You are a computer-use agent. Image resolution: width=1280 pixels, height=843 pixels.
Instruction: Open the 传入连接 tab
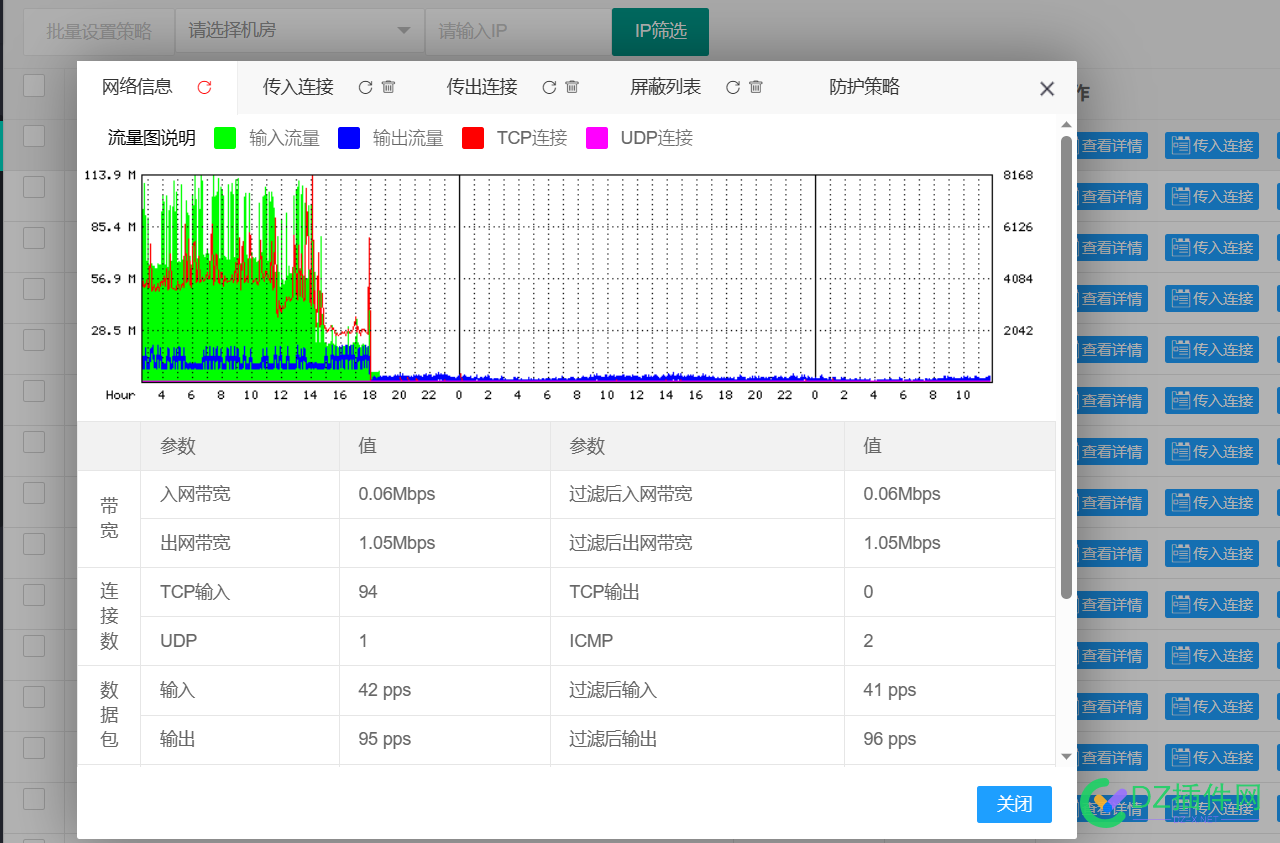point(298,87)
